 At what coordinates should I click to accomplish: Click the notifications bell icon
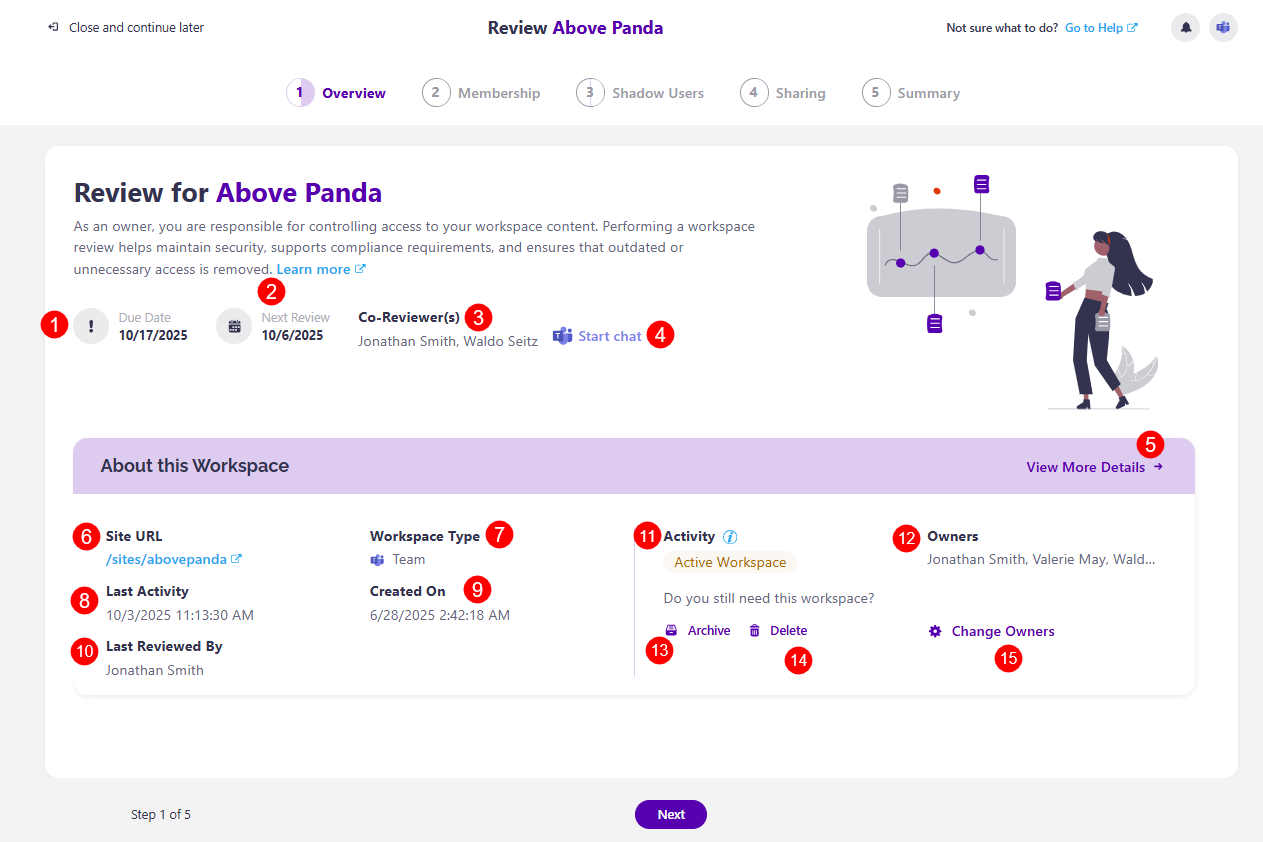click(x=1185, y=27)
